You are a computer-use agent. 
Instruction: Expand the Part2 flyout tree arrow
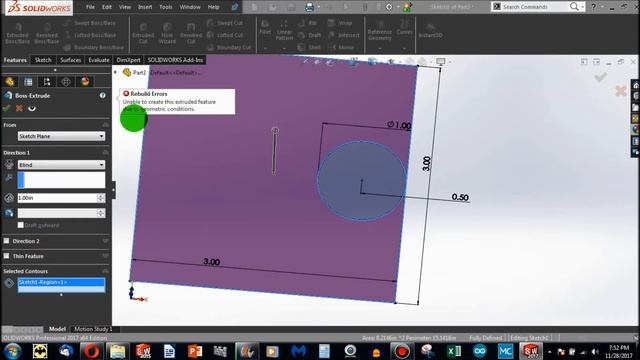click(116, 72)
